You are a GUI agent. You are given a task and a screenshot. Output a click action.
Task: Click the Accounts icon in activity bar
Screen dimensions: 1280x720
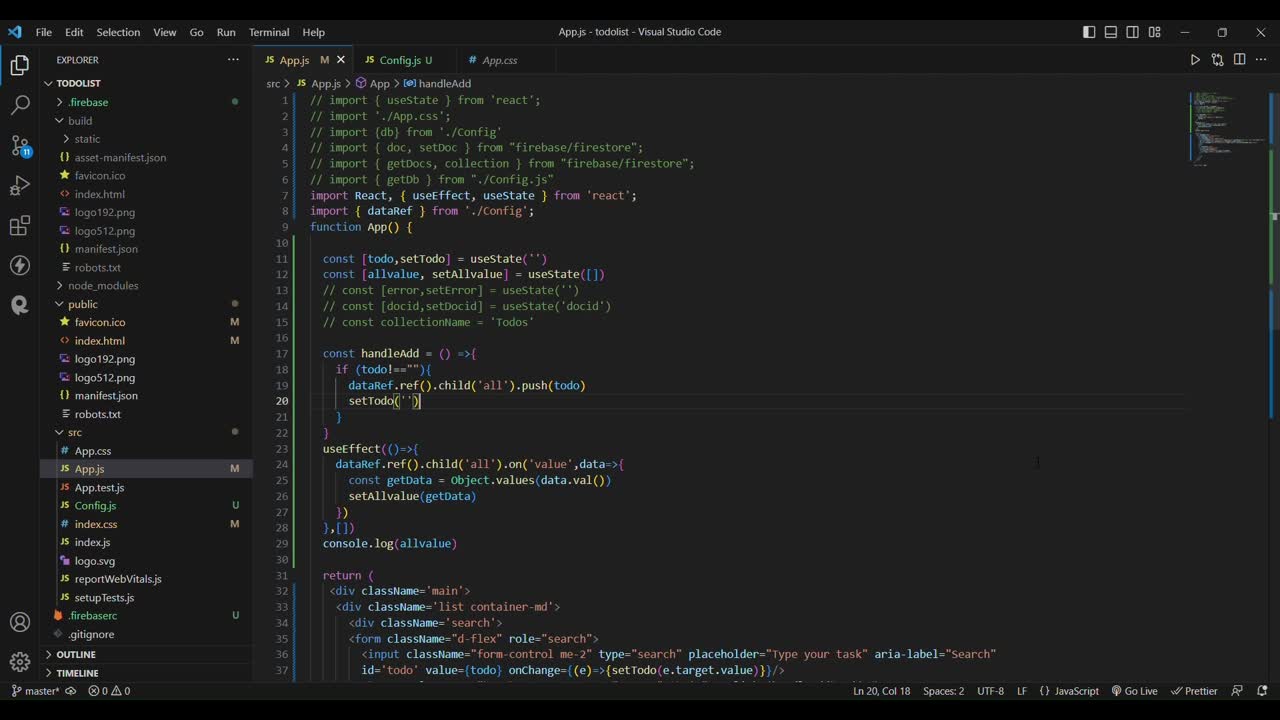pos(20,622)
